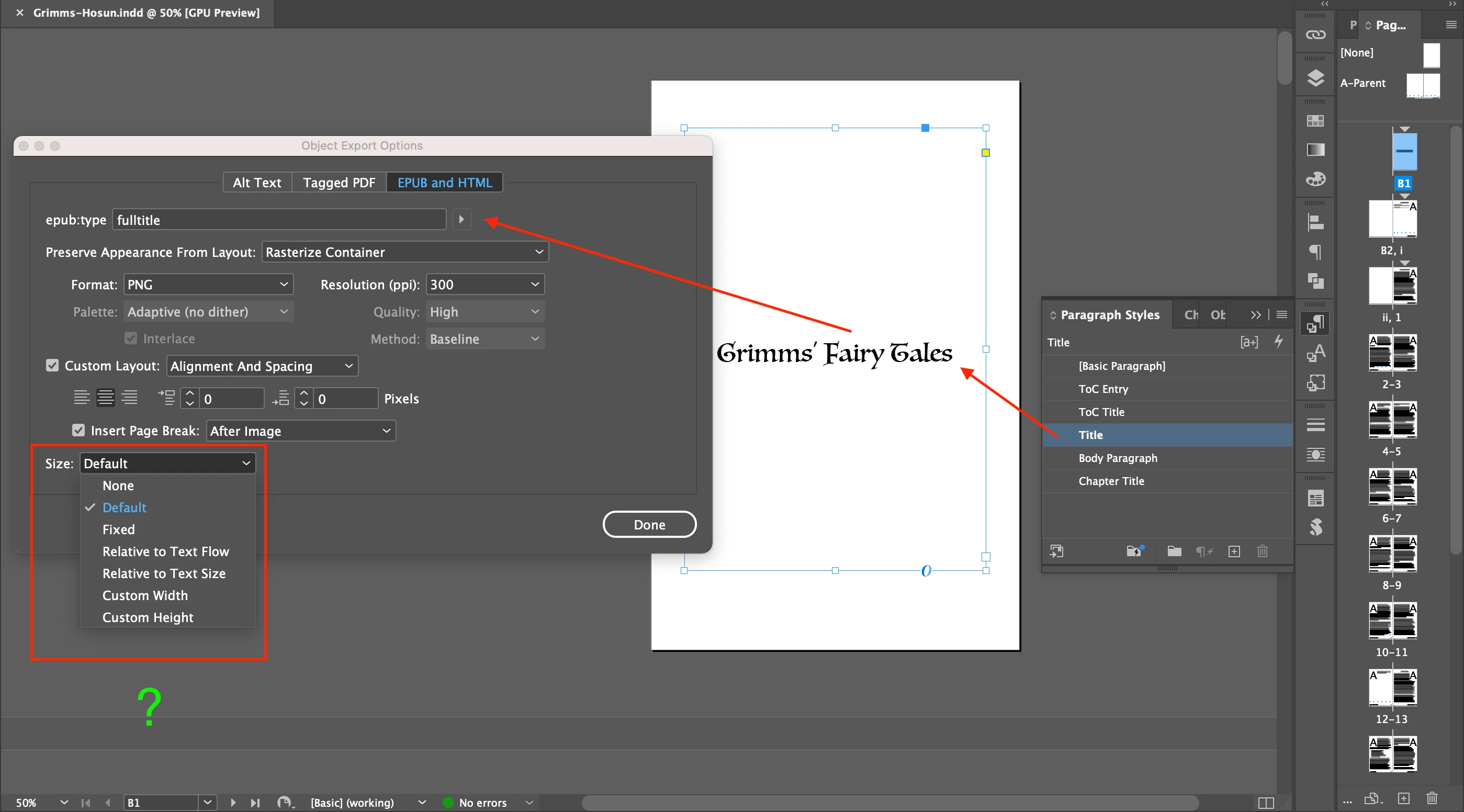The width and height of the screenshot is (1464, 812).
Task: Disable the Insert Page Break checkbox
Action: [78, 430]
